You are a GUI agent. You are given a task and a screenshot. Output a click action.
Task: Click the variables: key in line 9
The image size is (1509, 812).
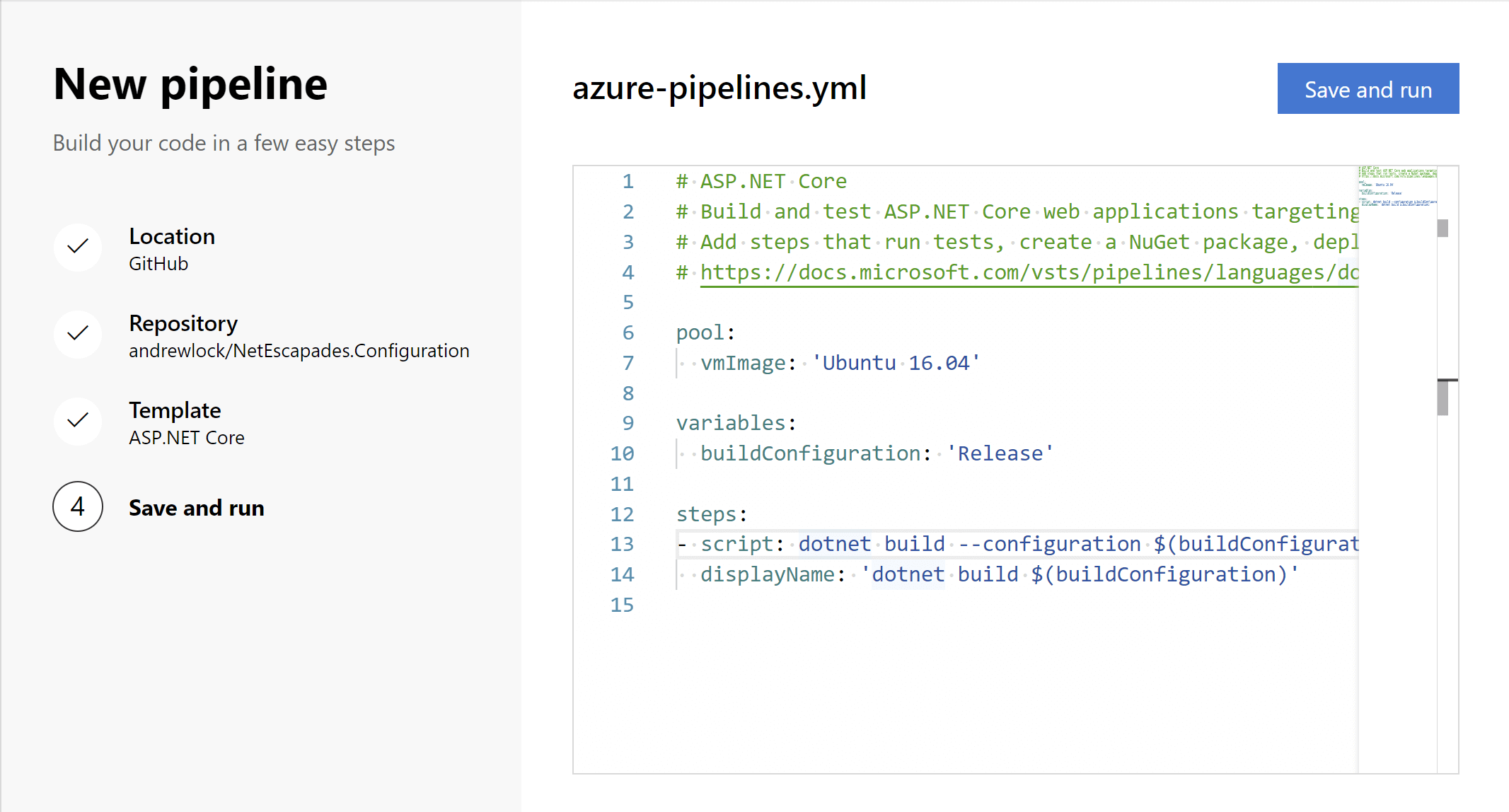736,423
